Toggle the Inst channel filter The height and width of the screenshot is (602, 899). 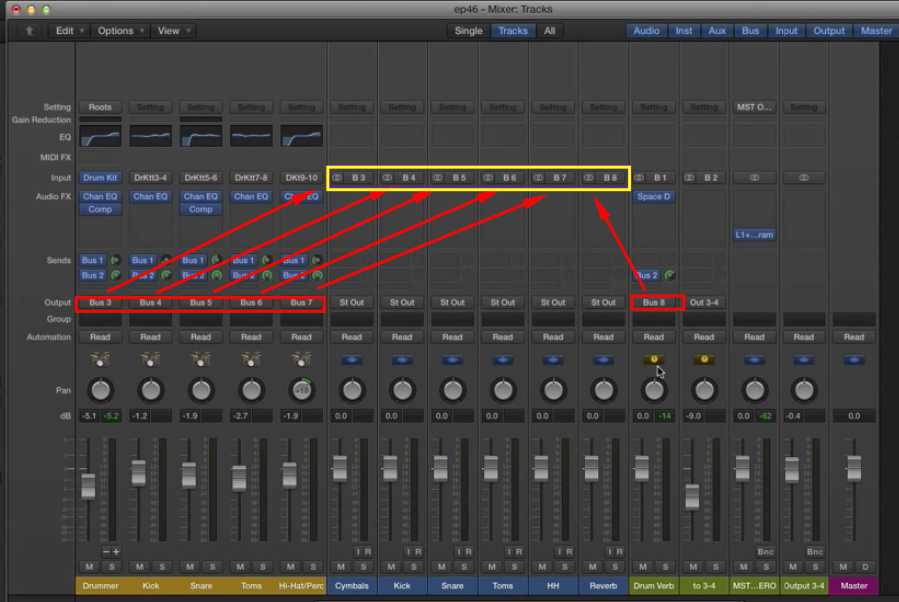coord(683,31)
